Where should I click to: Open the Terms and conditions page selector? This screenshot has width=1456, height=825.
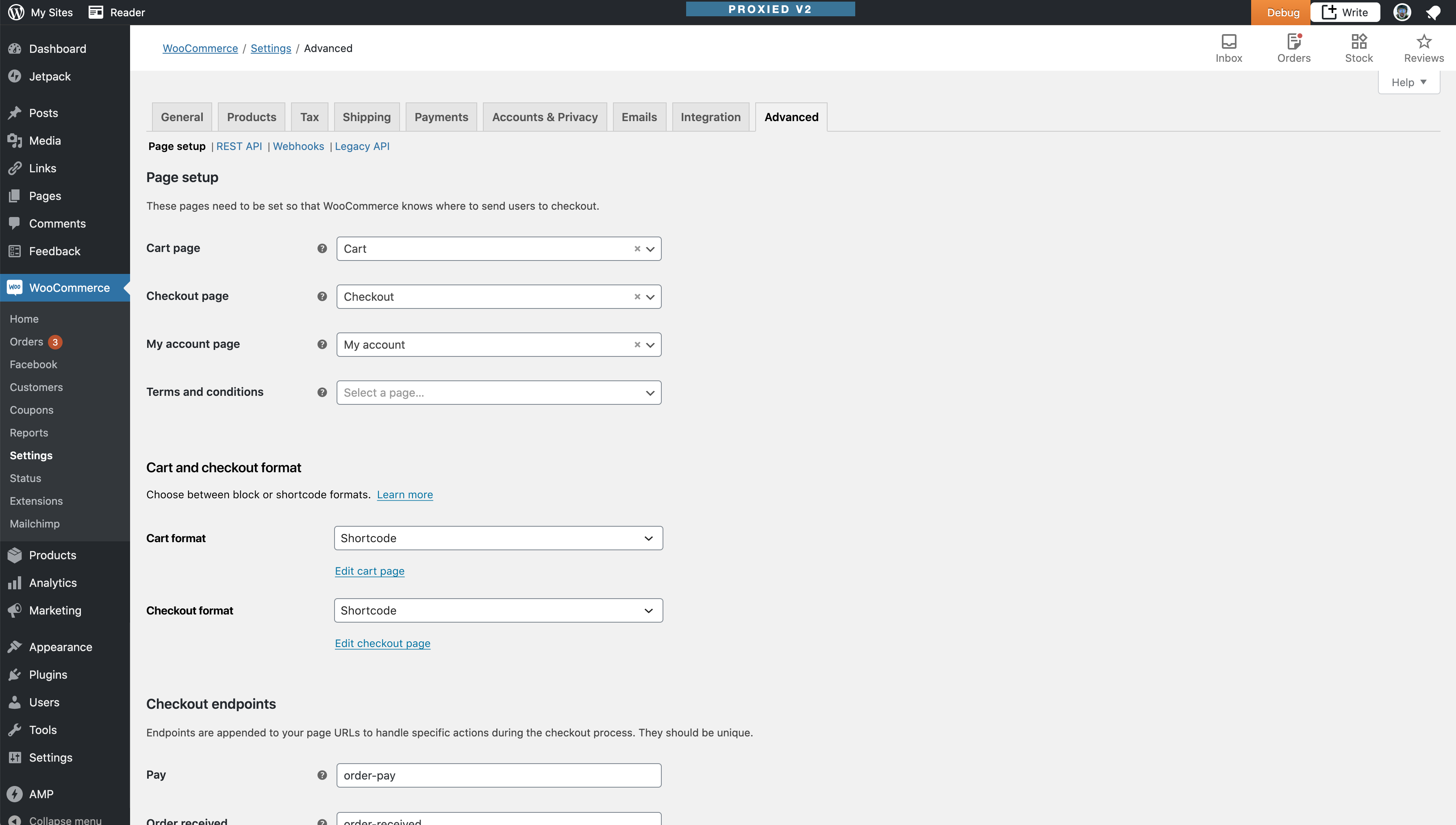click(x=498, y=392)
